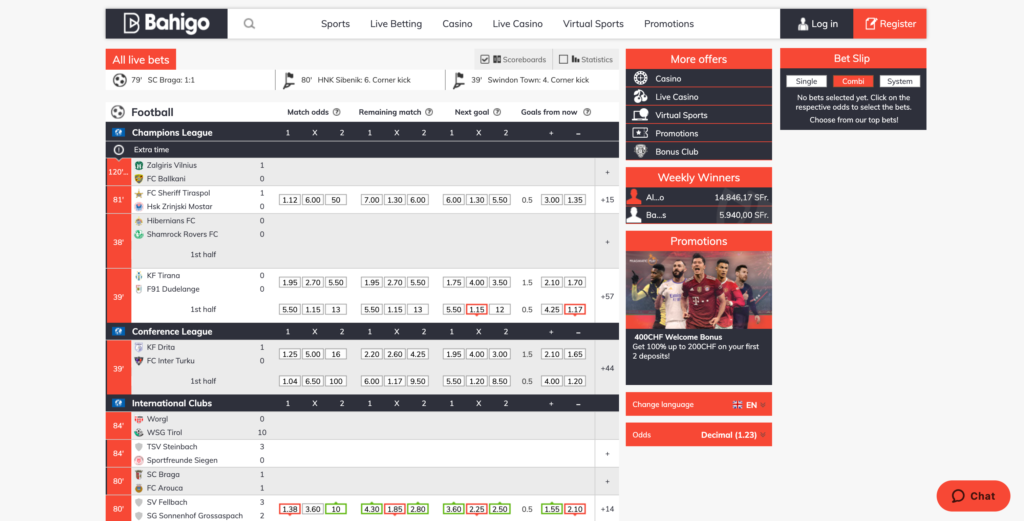This screenshot has height=521, width=1024.
Task: Click the Match odds help icon
Action: pos(337,112)
